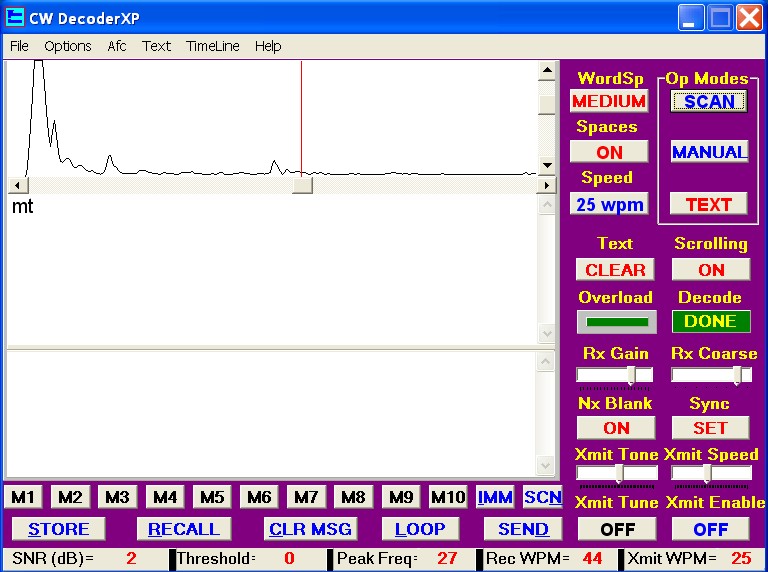Toggle Xmit Enable OFF button
The width and height of the screenshot is (768, 572).
tap(710, 529)
